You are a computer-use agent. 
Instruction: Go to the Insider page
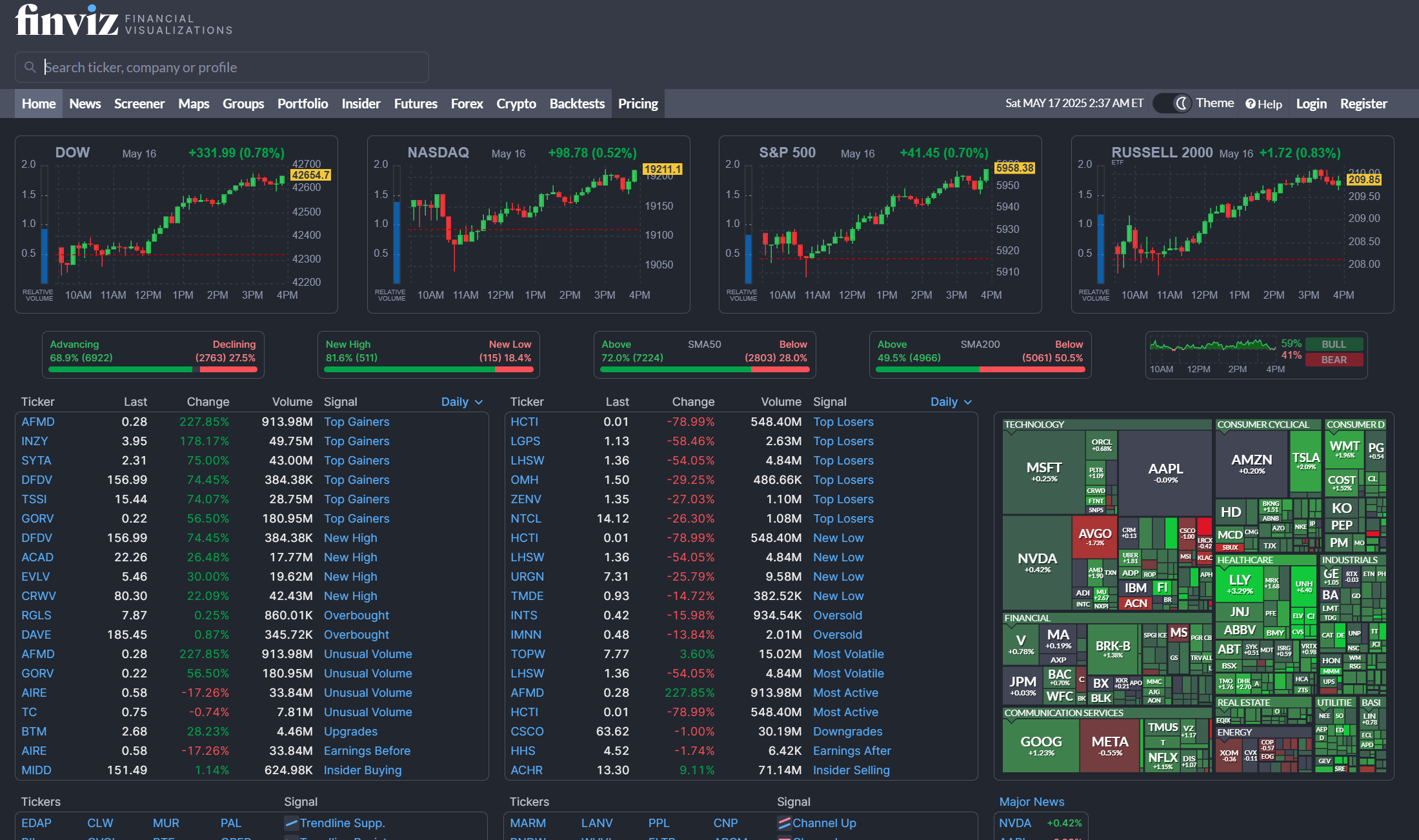361,104
